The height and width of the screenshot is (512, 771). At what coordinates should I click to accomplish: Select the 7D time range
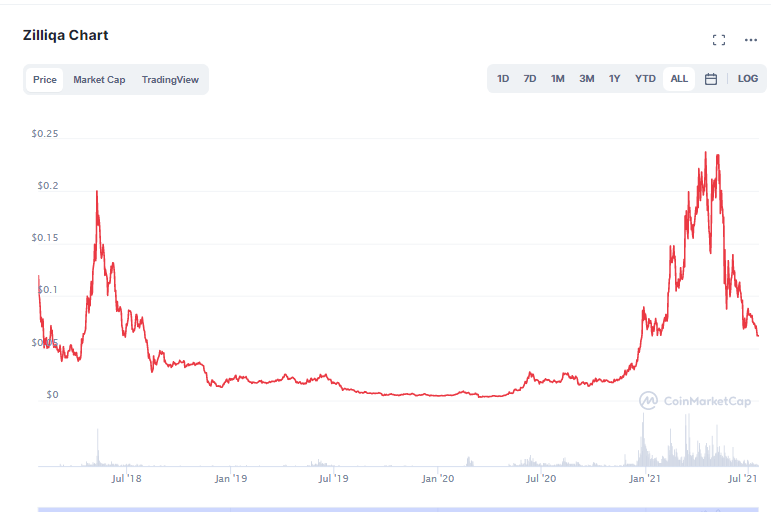tap(530, 79)
